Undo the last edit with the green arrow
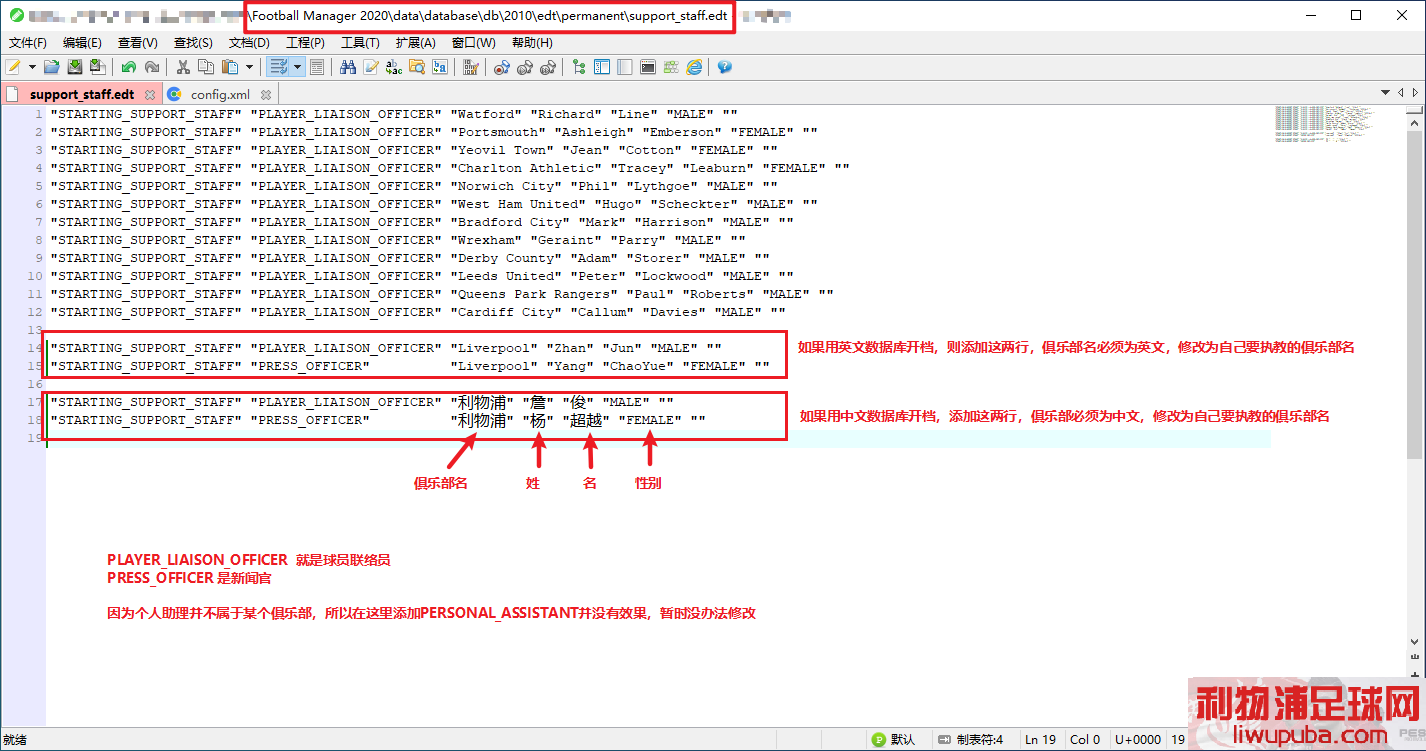 (x=129, y=67)
